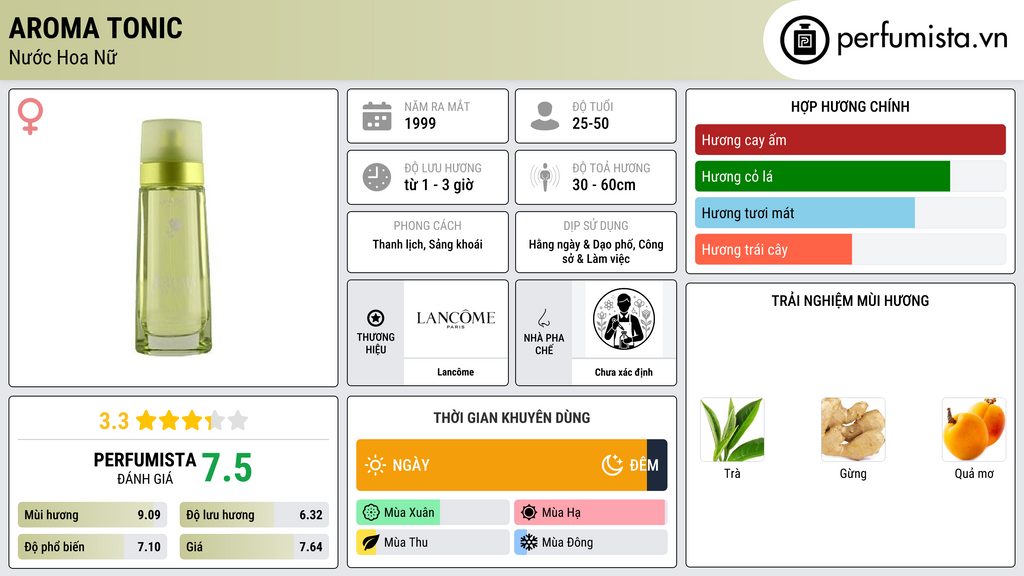Click the Mùi hương 9.09 score bar

pos(92,515)
